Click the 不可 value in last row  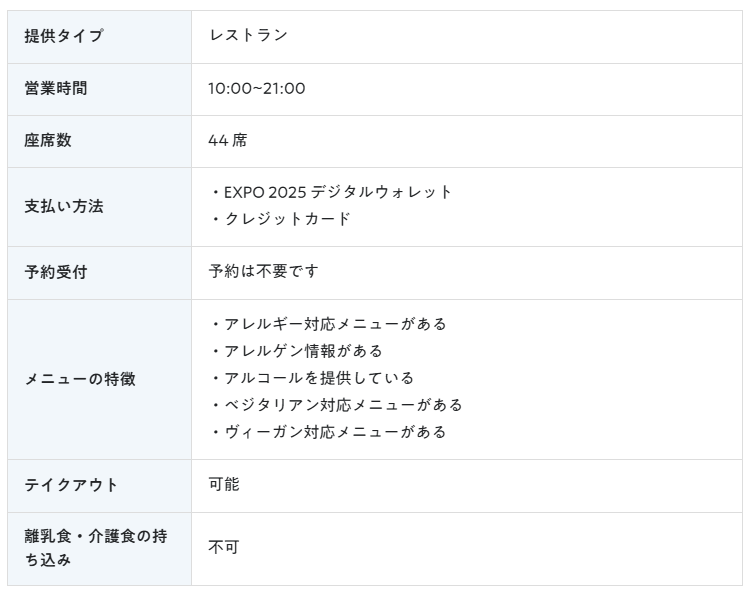pos(224,547)
